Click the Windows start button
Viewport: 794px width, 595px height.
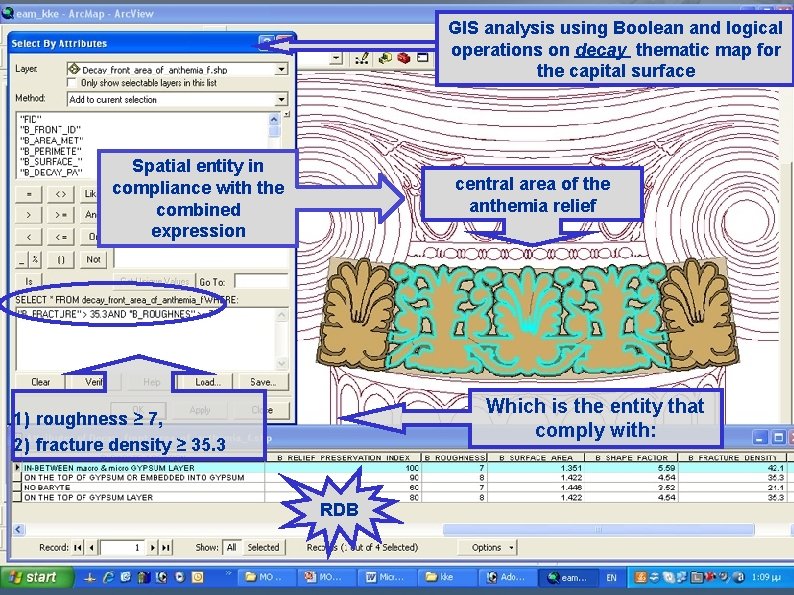[36, 577]
